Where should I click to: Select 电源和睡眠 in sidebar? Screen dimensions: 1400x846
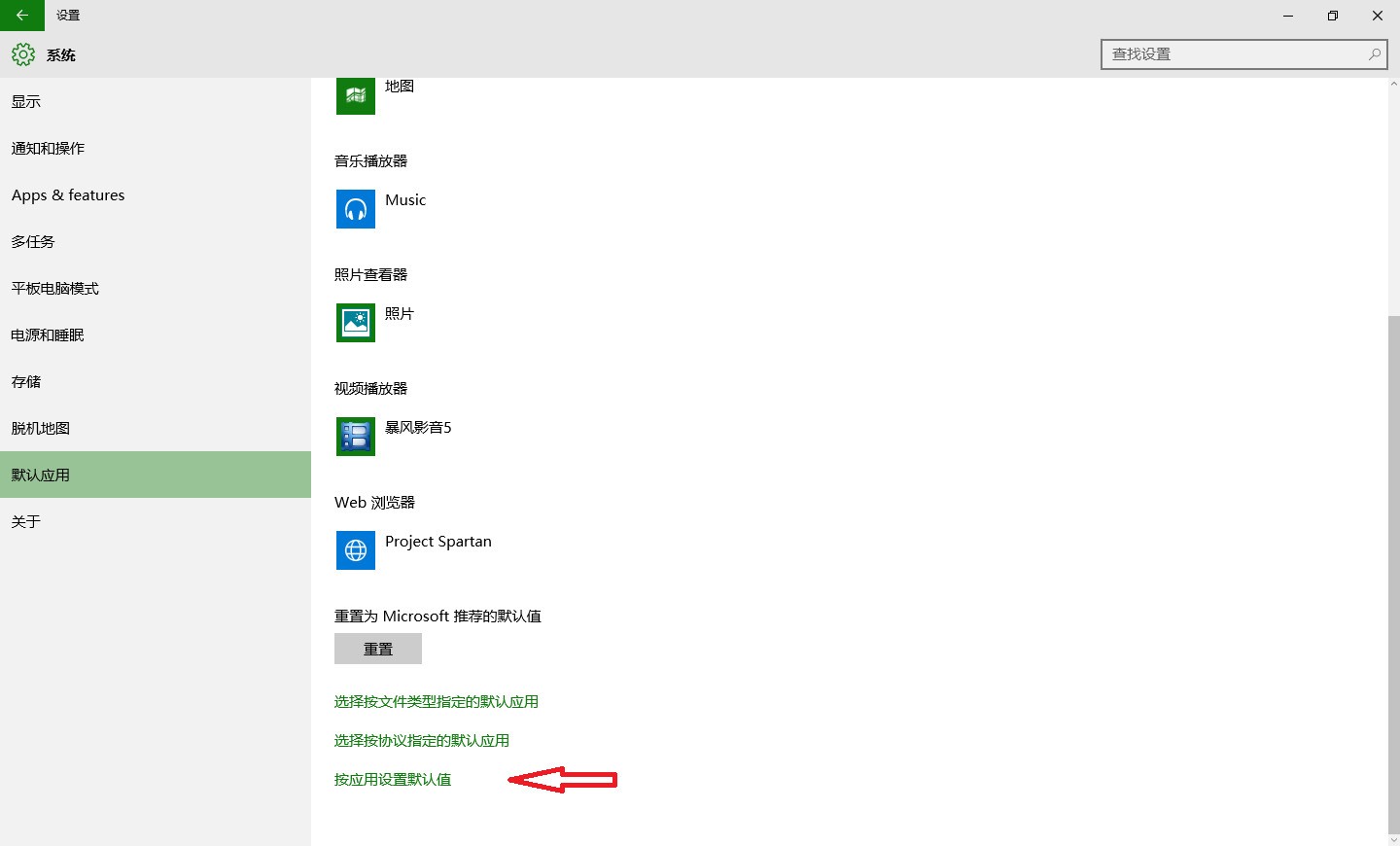156,335
